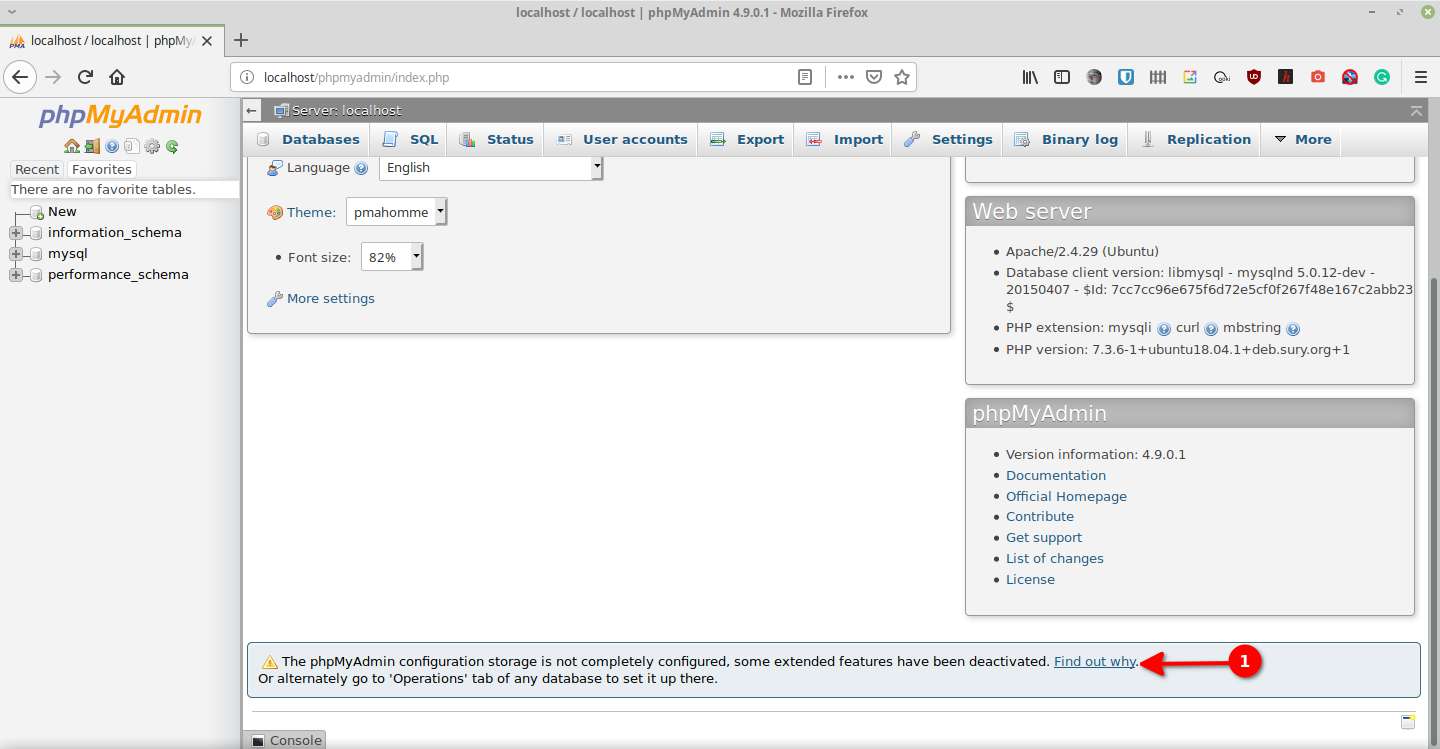1440x749 pixels.
Task: Open the Export tab
Action: click(x=746, y=140)
